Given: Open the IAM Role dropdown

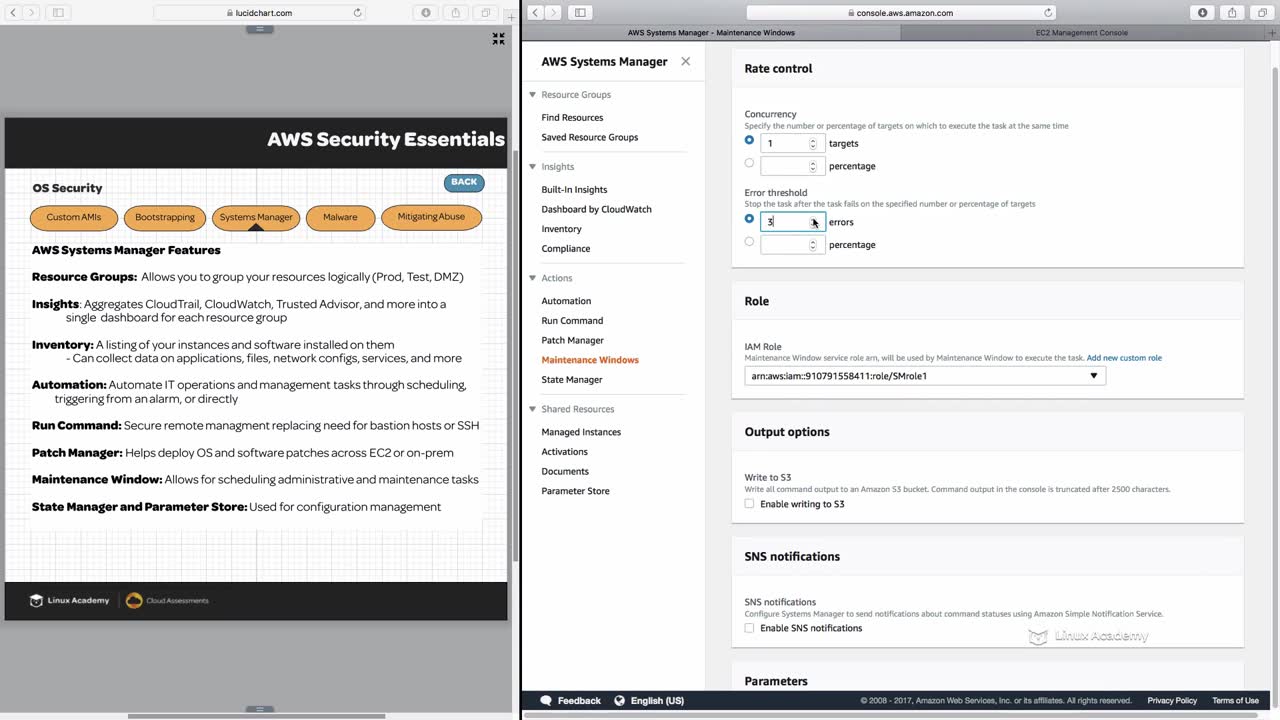Looking at the screenshot, I should pos(925,376).
